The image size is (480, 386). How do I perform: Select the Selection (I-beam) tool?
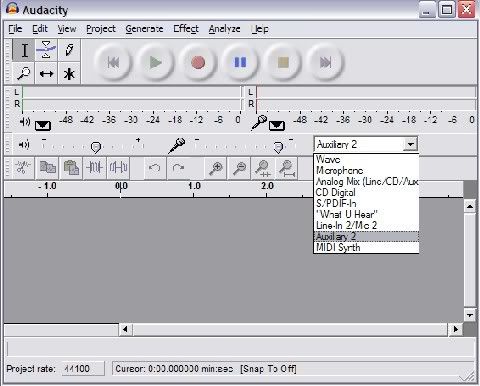click(24, 50)
